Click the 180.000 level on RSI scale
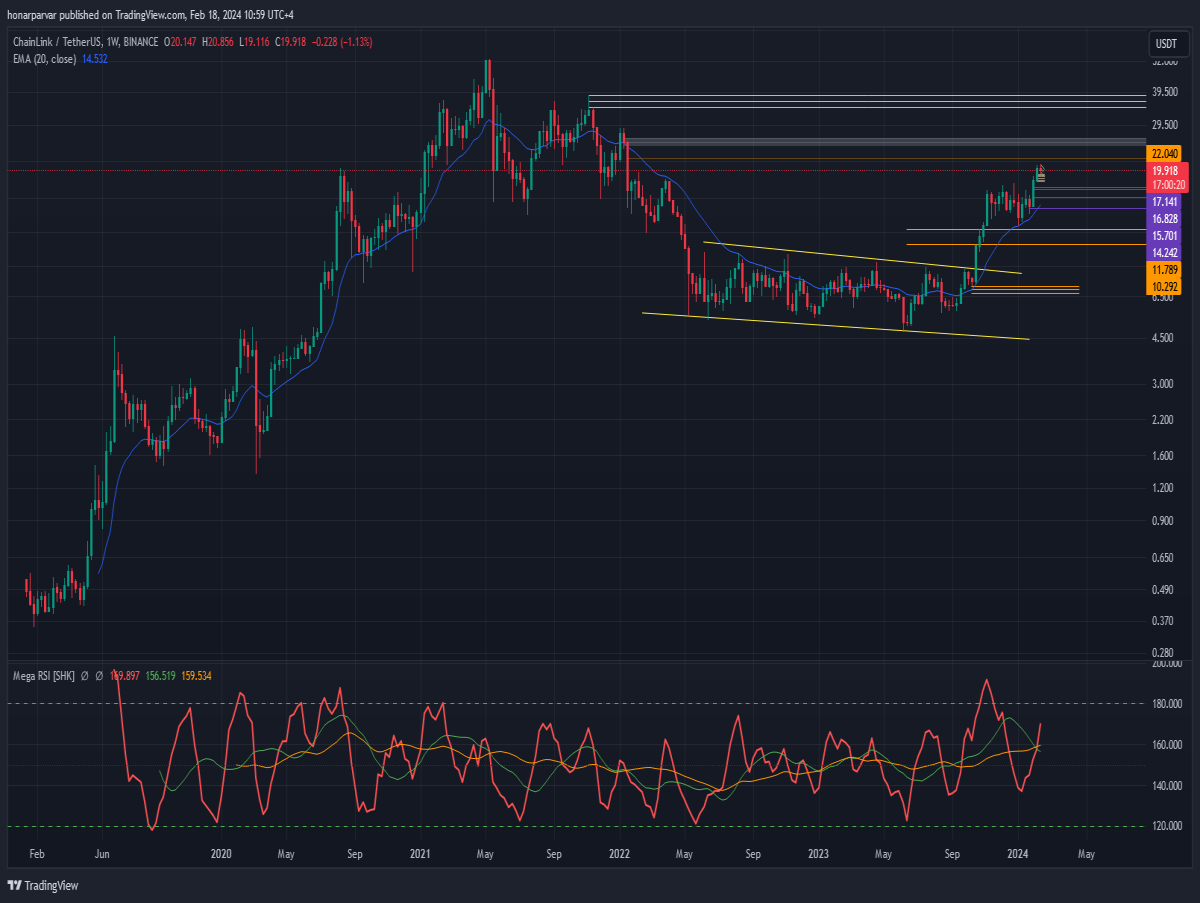Screen dimensions: 1200x903 1166,704
